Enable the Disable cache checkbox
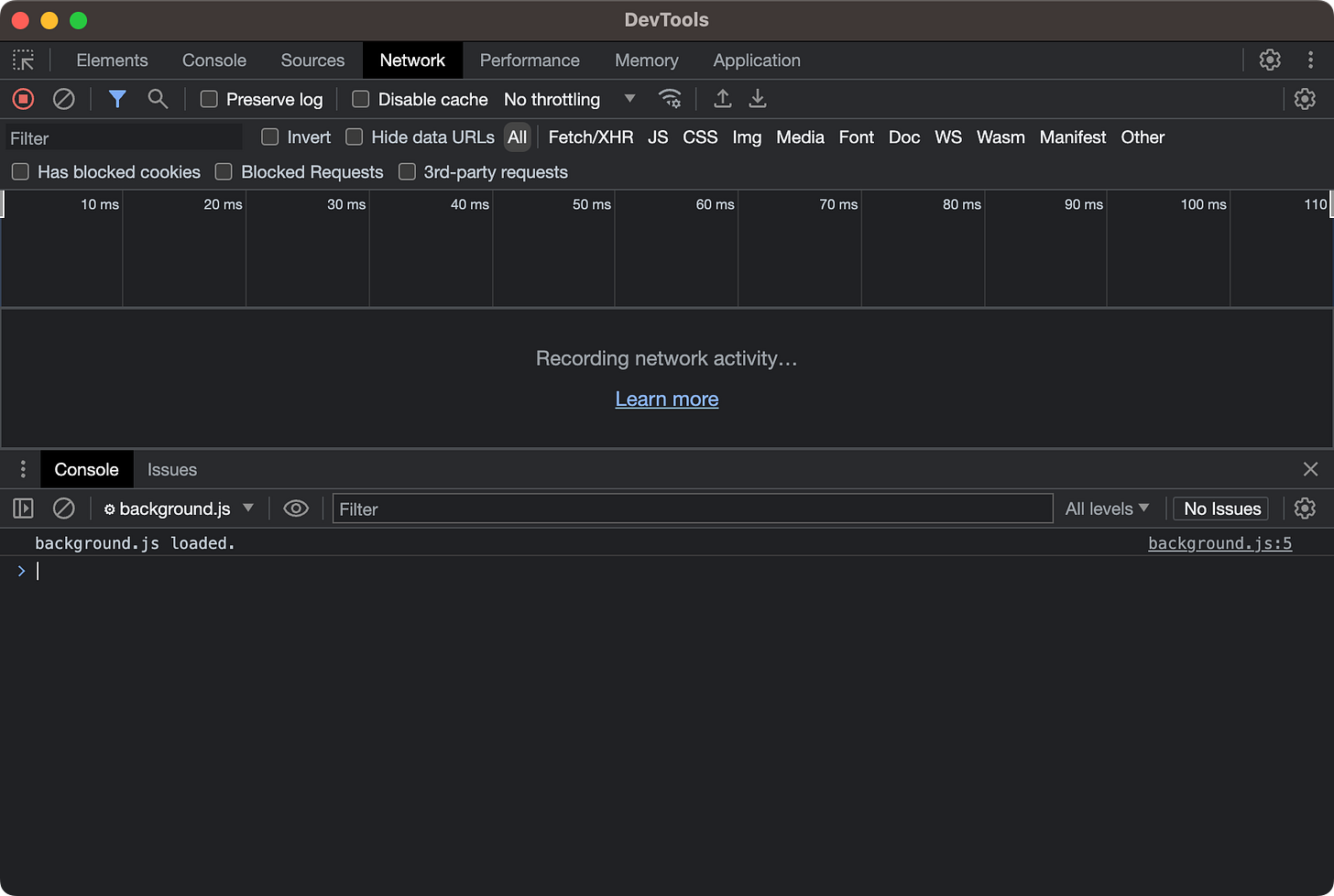The height and width of the screenshot is (896, 1334). pyautogui.click(x=361, y=99)
